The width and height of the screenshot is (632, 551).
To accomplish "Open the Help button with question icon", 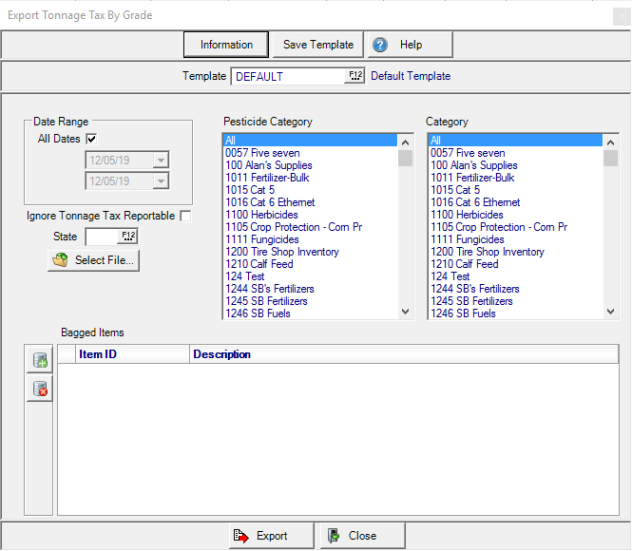I will pyautogui.click(x=410, y=45).
